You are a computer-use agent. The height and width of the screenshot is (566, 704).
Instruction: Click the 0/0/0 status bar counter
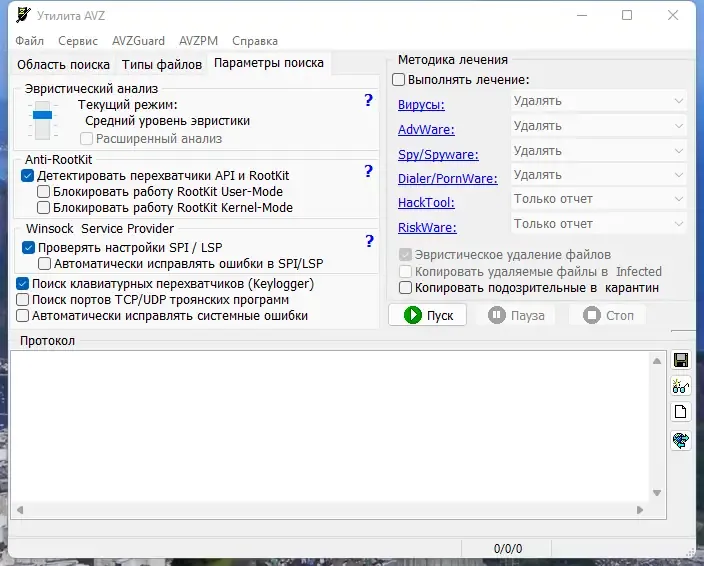508,548
